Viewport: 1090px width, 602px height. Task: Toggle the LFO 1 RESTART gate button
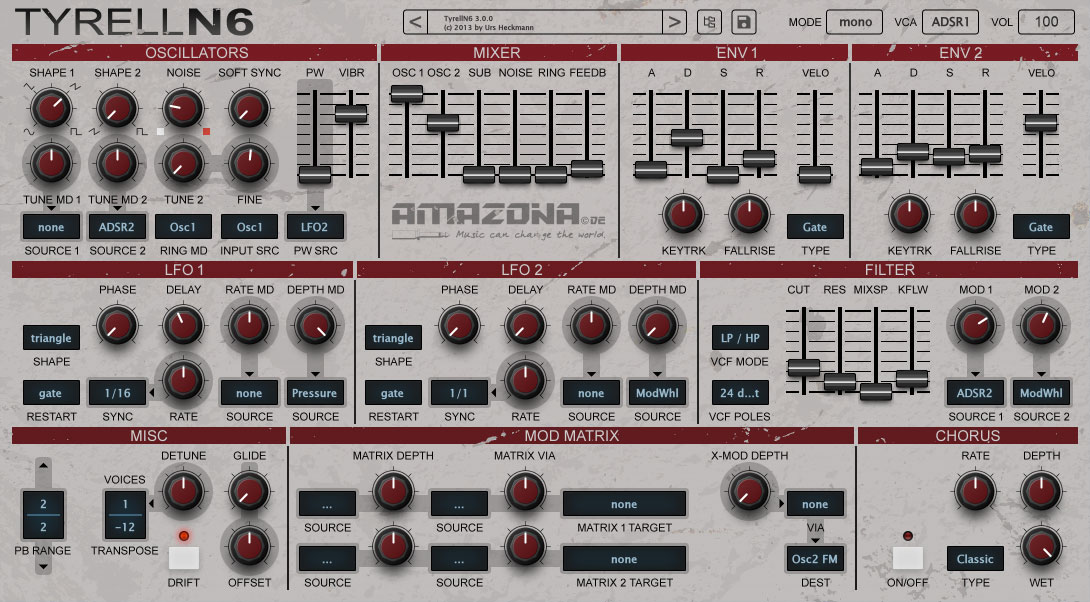click(x=51, y=393)
